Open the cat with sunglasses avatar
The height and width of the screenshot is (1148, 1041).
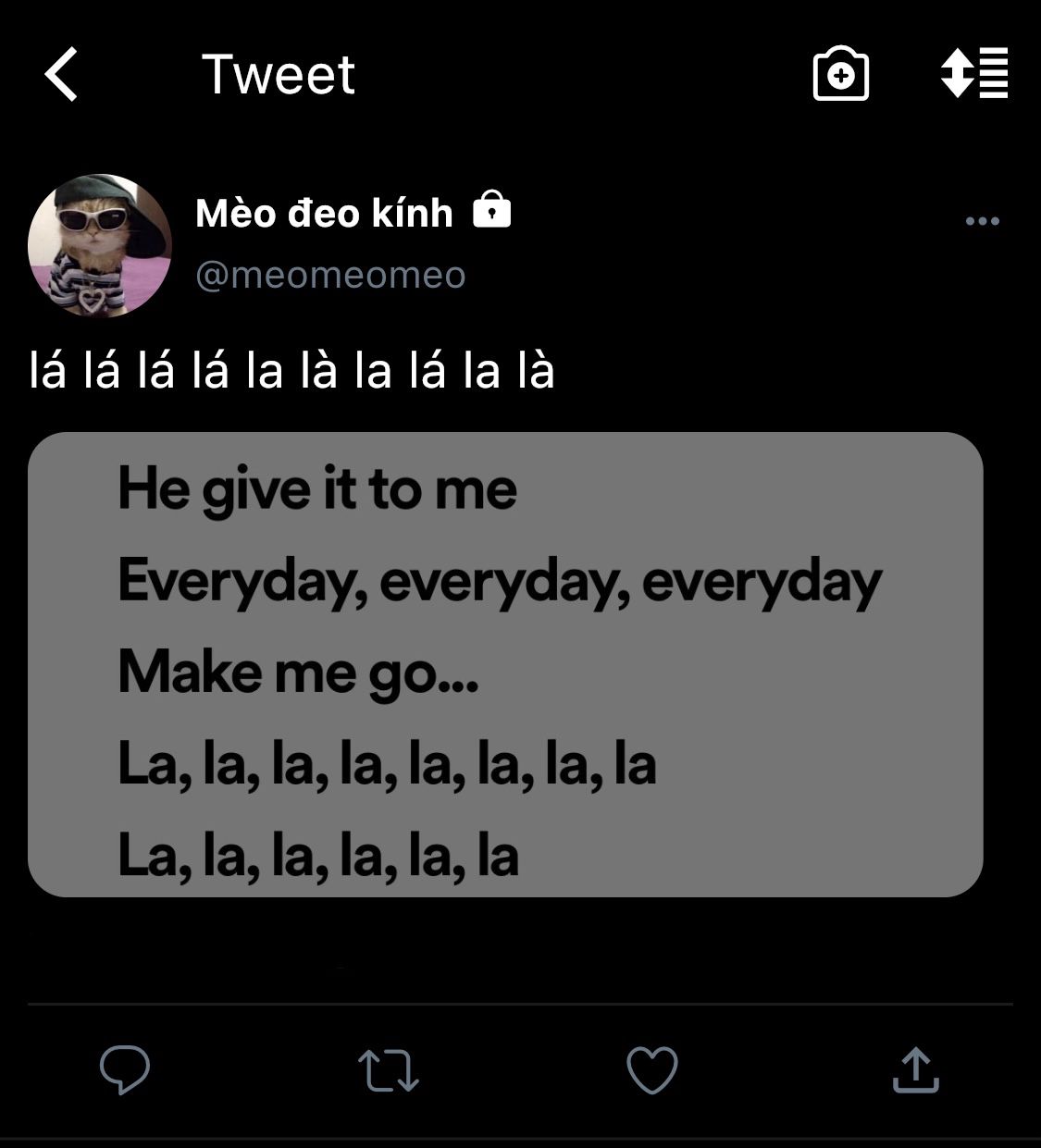tap(100, 246)
